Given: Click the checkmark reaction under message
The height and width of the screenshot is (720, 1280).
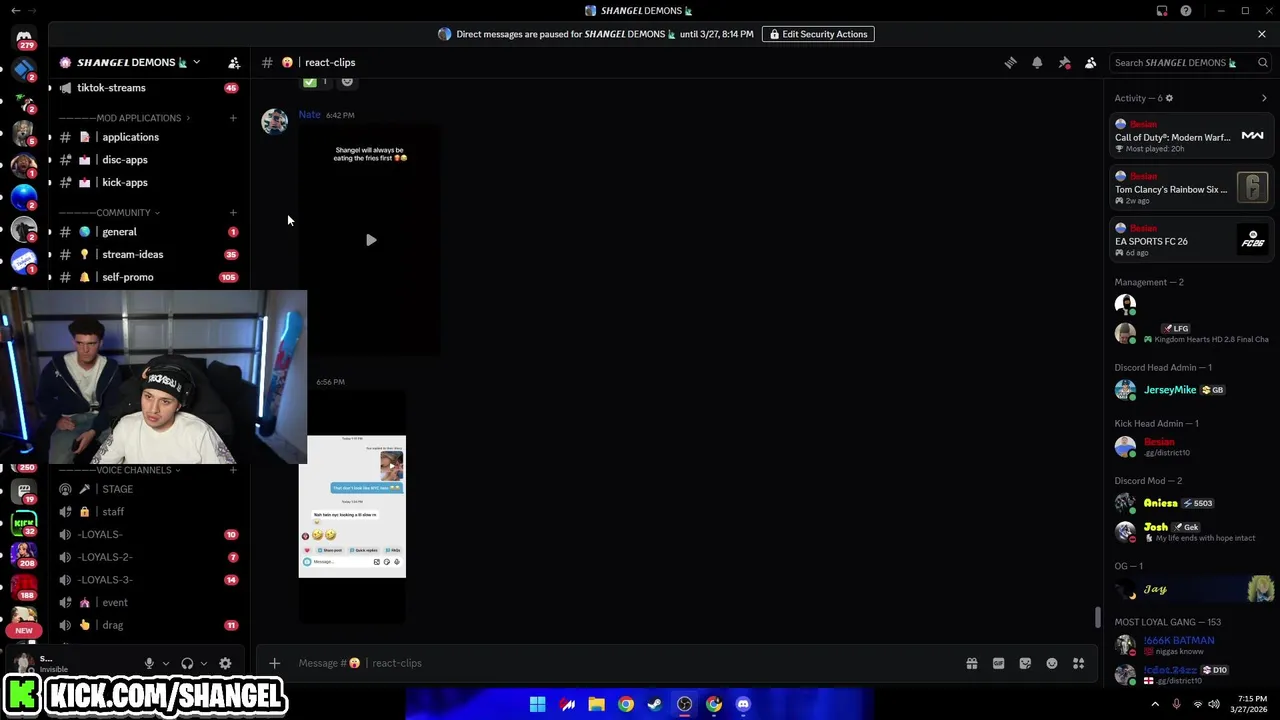Looking at the screenshot, I should pyautogui.click(x=316, y=82).
